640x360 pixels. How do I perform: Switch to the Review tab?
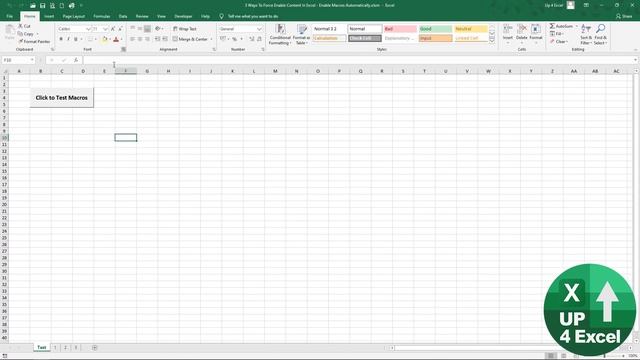pos(142,16)
